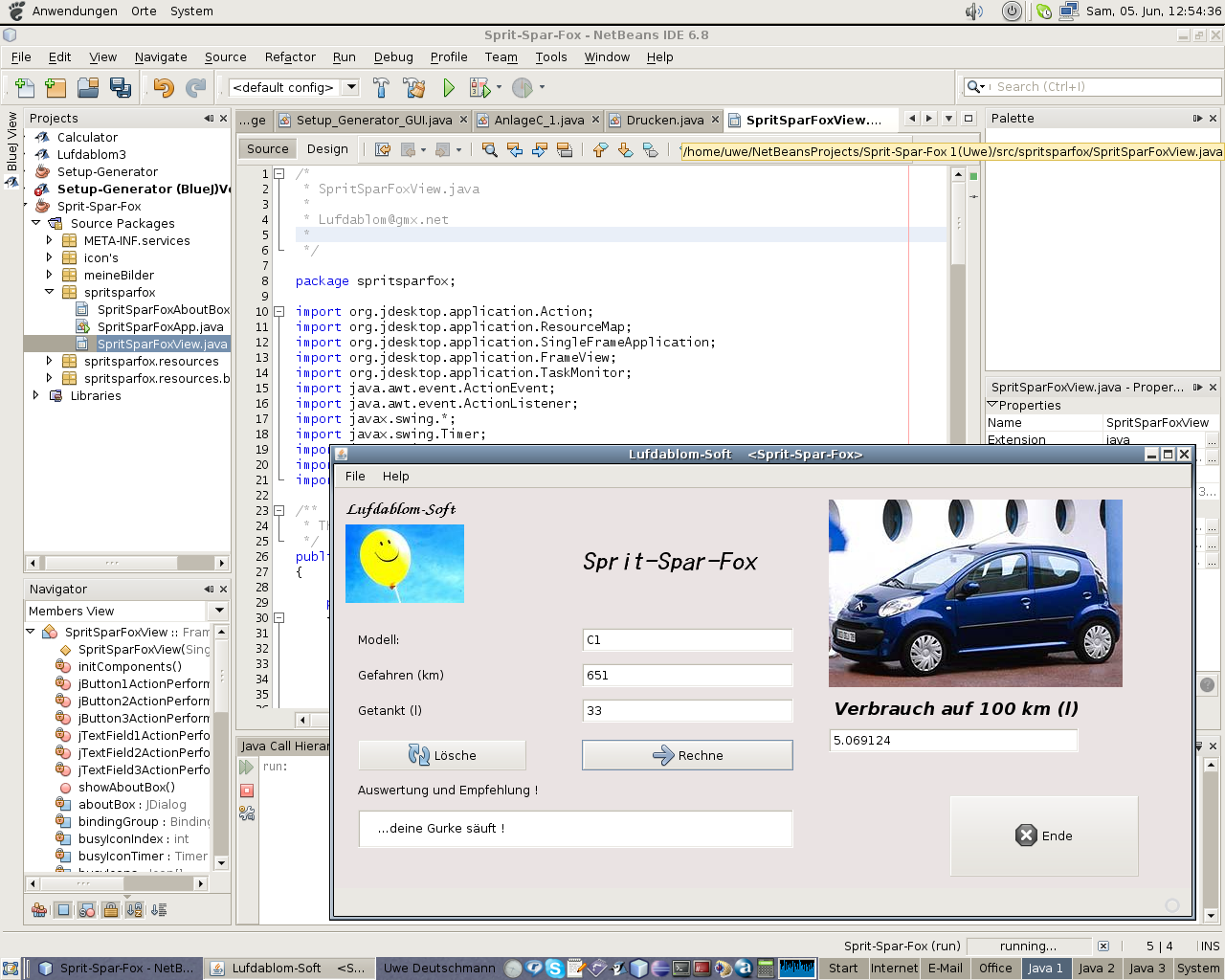Expand the Libraries node

tap(36, 395)
